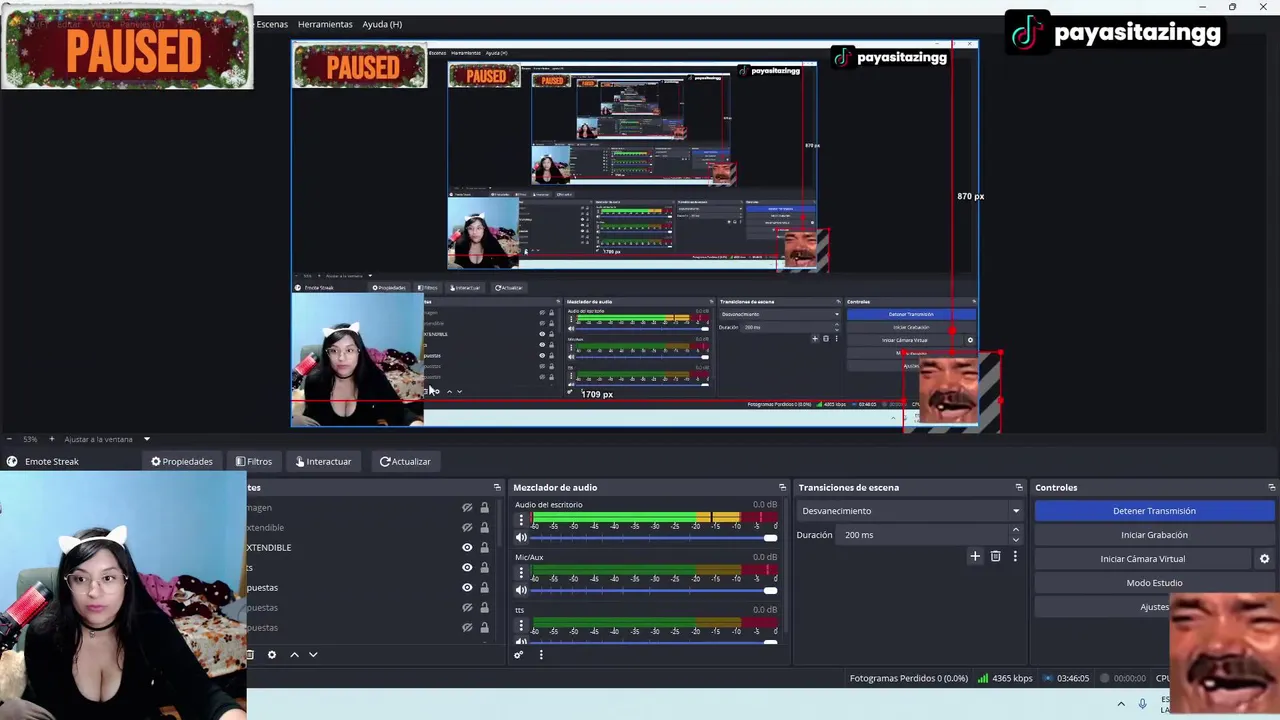The height and width of the screenshot is (720, 1280).
Task: Pop out the Transiciones de escena dock
Action: coord(1018,487)
